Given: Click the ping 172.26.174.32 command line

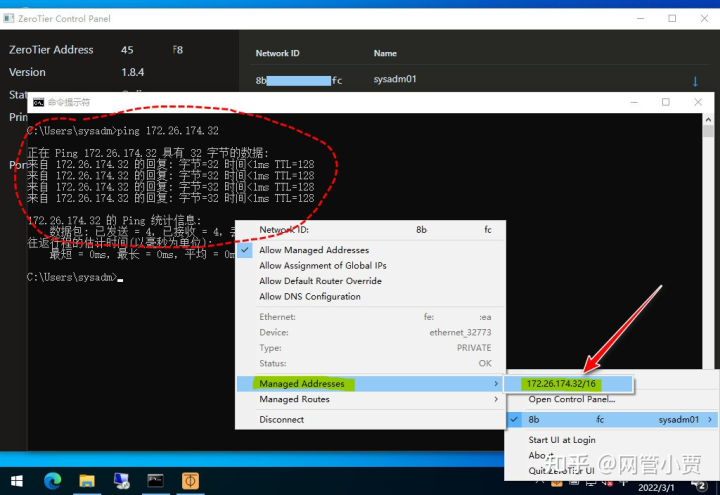Looking at the screenshot, I should point(123,131).
